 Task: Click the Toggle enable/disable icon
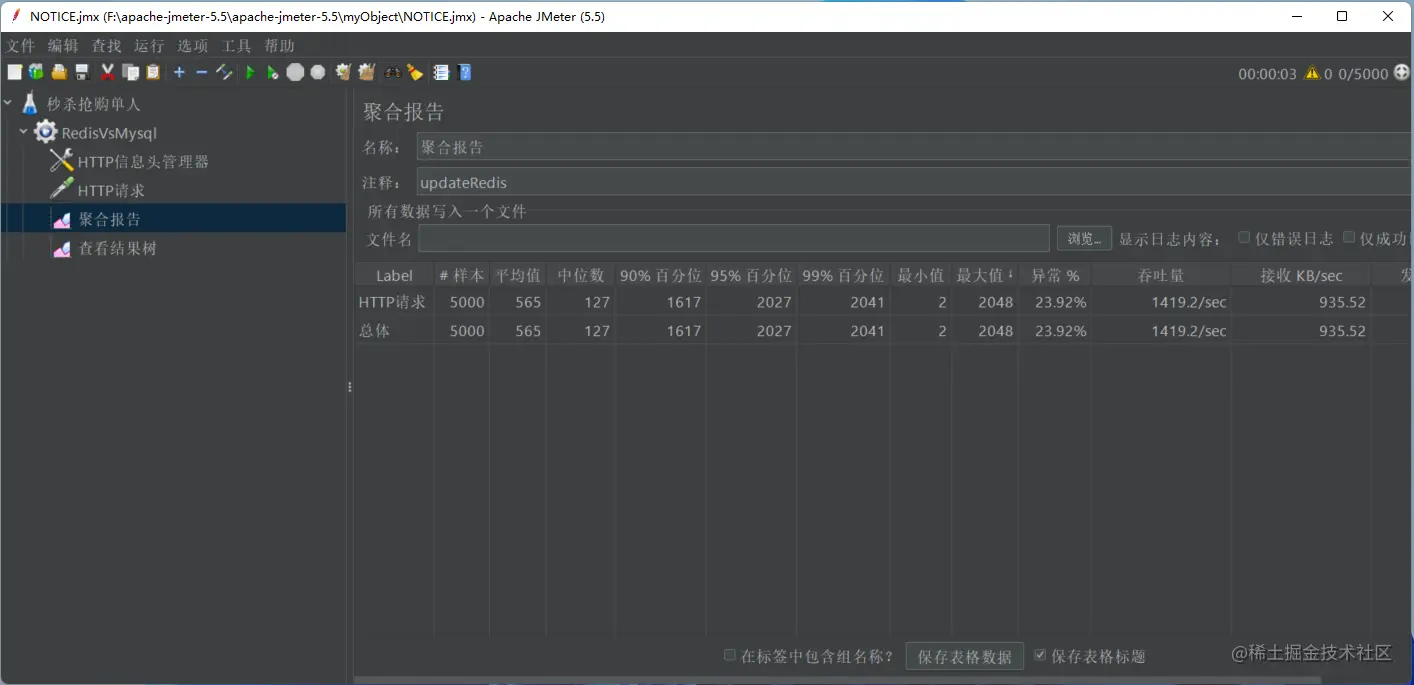224,72
